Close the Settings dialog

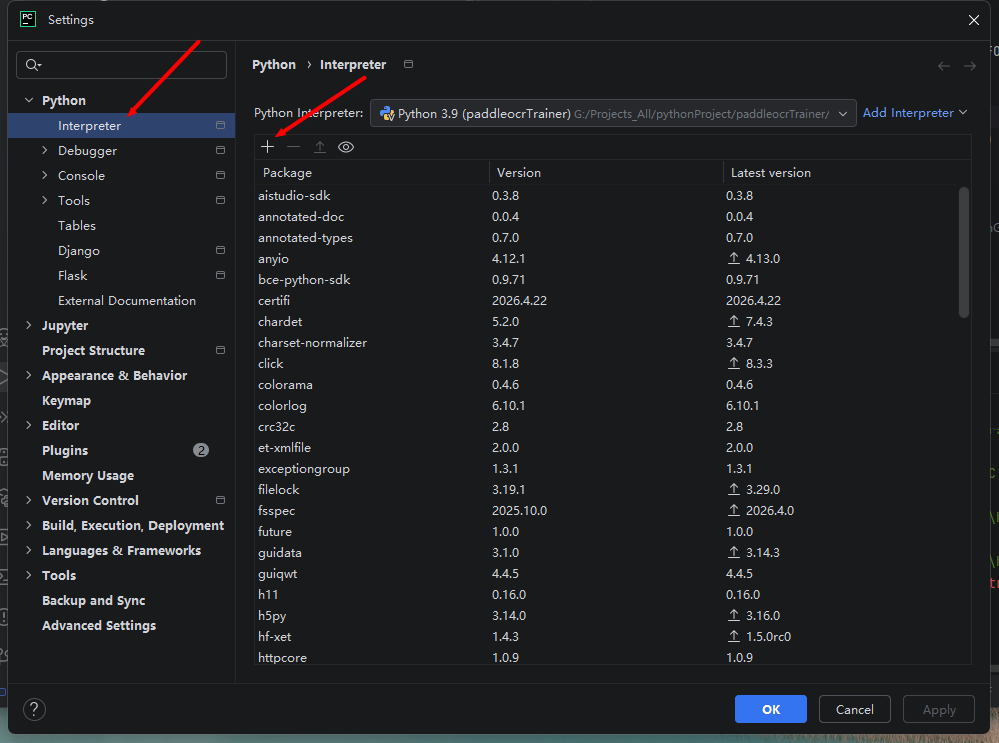tap(974, 20)
